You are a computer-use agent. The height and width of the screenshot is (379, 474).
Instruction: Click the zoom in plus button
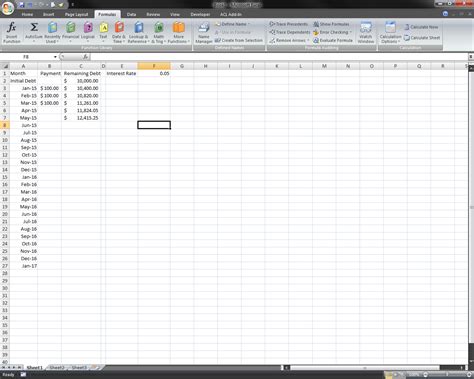[469, 375]
